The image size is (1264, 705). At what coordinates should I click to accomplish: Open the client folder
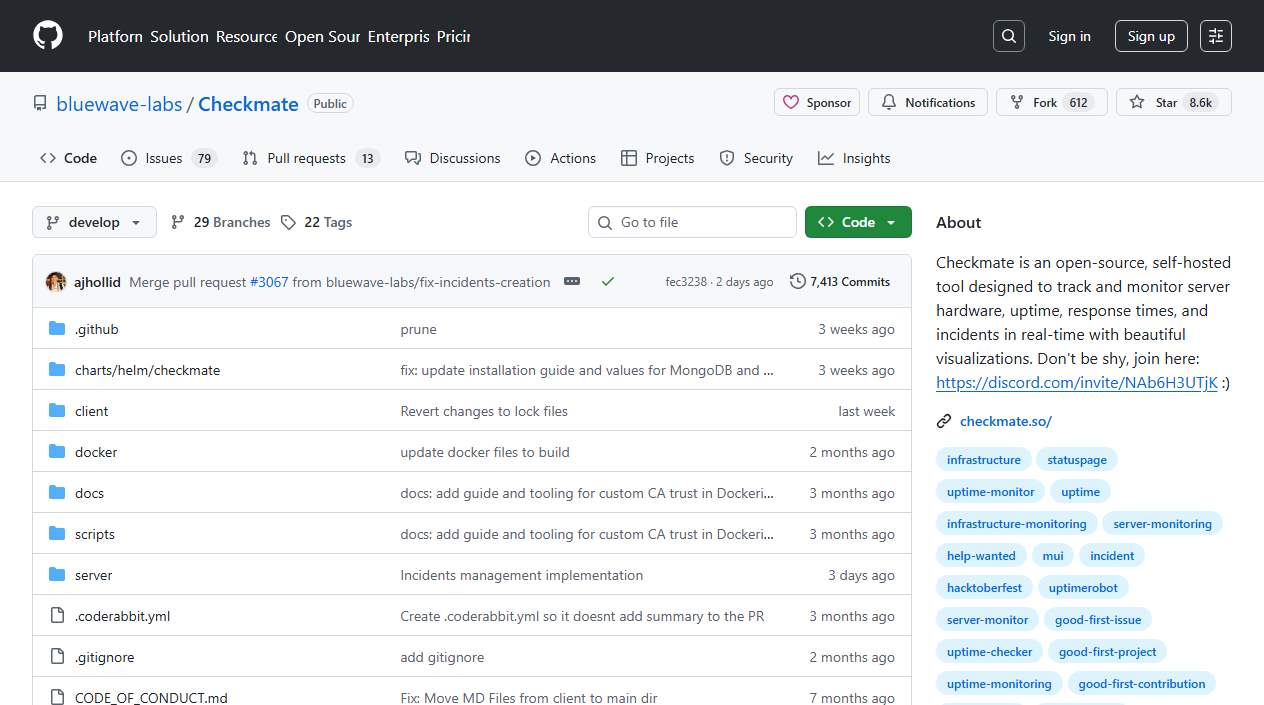91,411
